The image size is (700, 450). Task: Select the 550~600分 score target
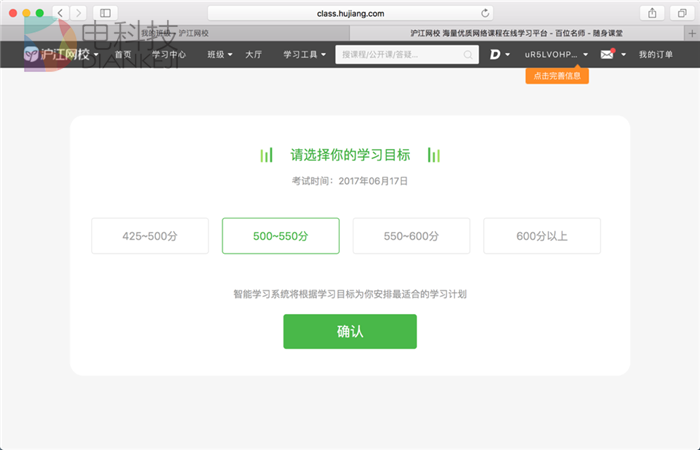(x=411, y=236)
